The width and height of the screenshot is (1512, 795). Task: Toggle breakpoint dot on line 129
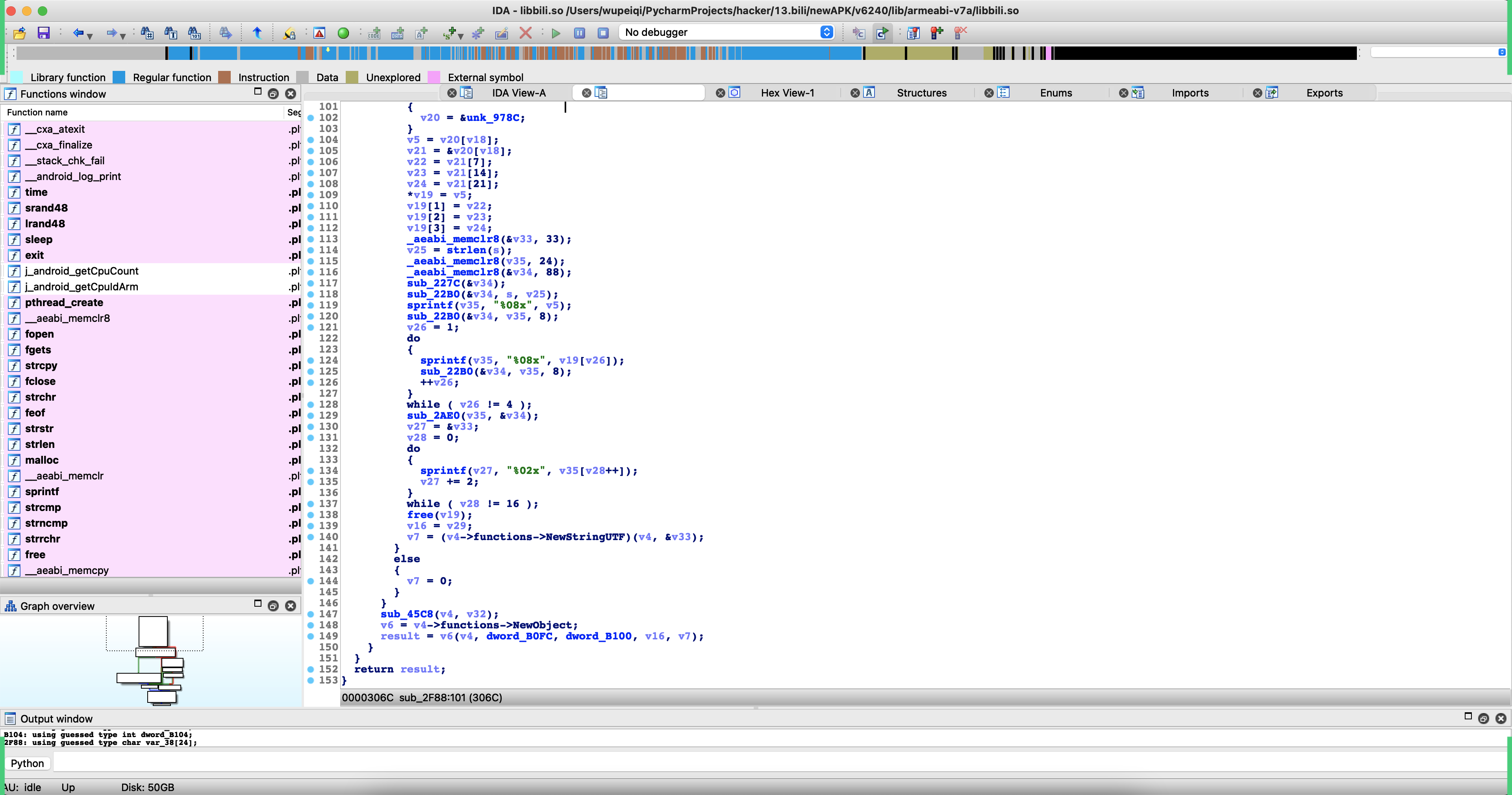tap(311, 416)
